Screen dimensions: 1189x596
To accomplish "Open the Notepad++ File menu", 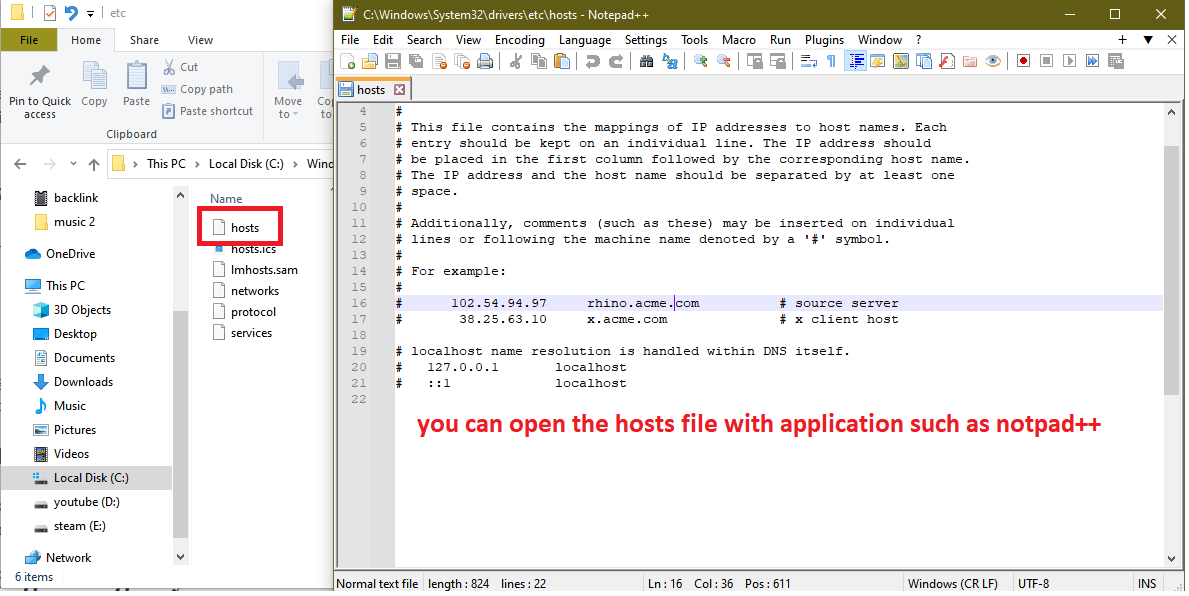I will coord(350,40).
